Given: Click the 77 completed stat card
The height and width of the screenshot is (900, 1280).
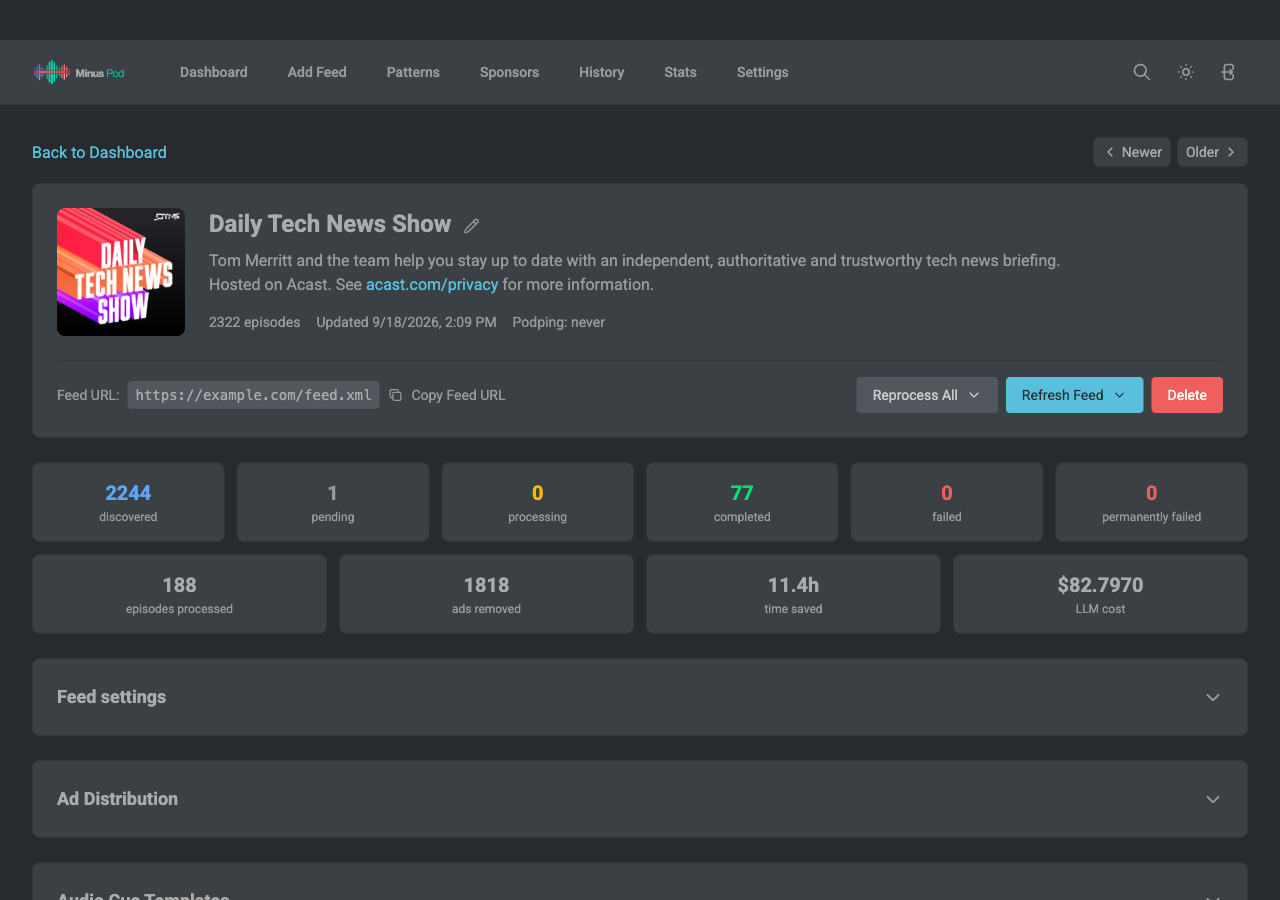Looking at the screenshot, I should pyautogui.click(x=742, y=502).
